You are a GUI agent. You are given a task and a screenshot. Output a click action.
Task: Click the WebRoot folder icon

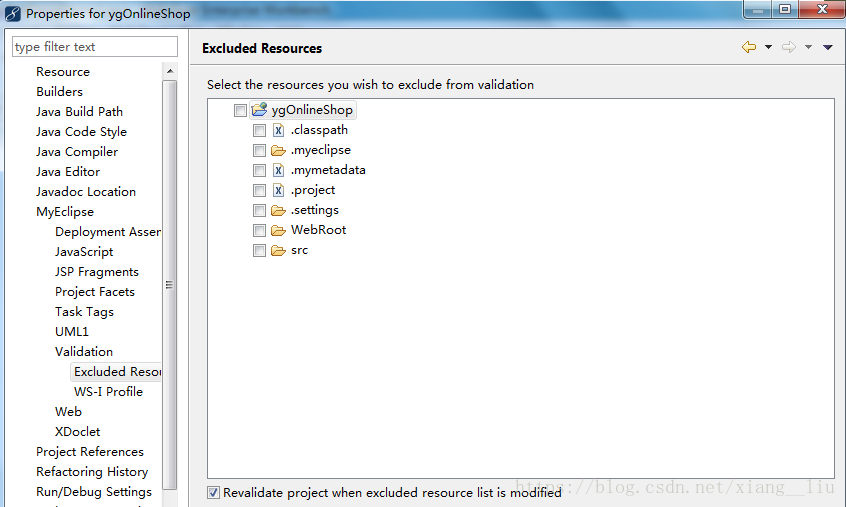(278, 230)
